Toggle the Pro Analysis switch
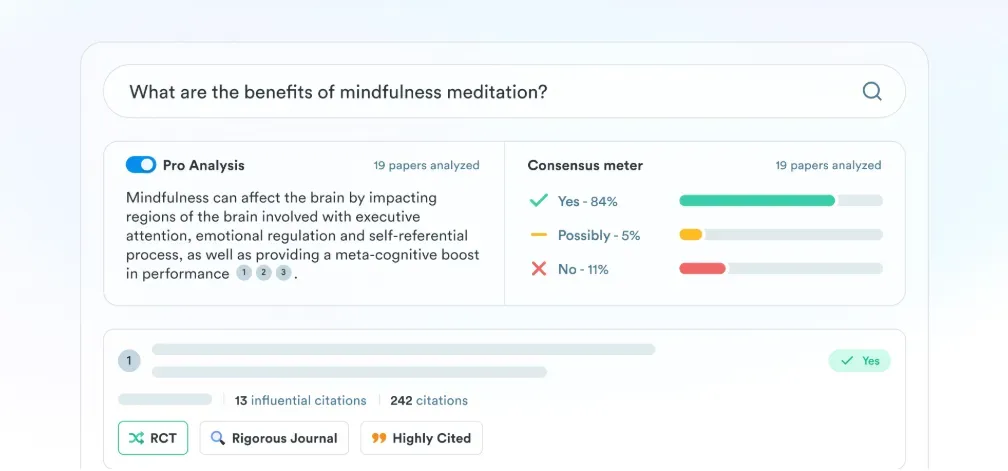Screen dimensions: 1008x471 pos(141,165)
